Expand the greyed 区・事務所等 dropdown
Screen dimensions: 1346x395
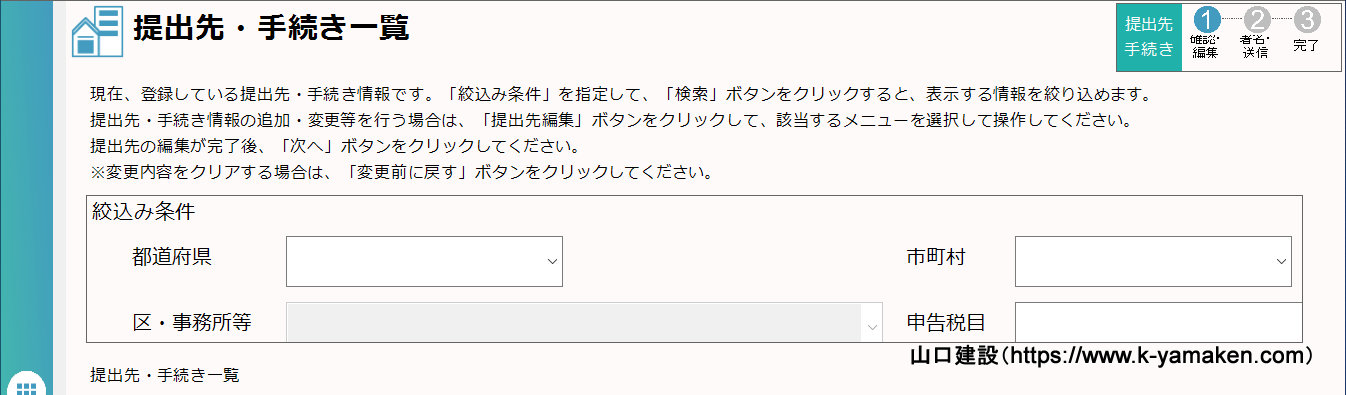click(x=584, y=322)
